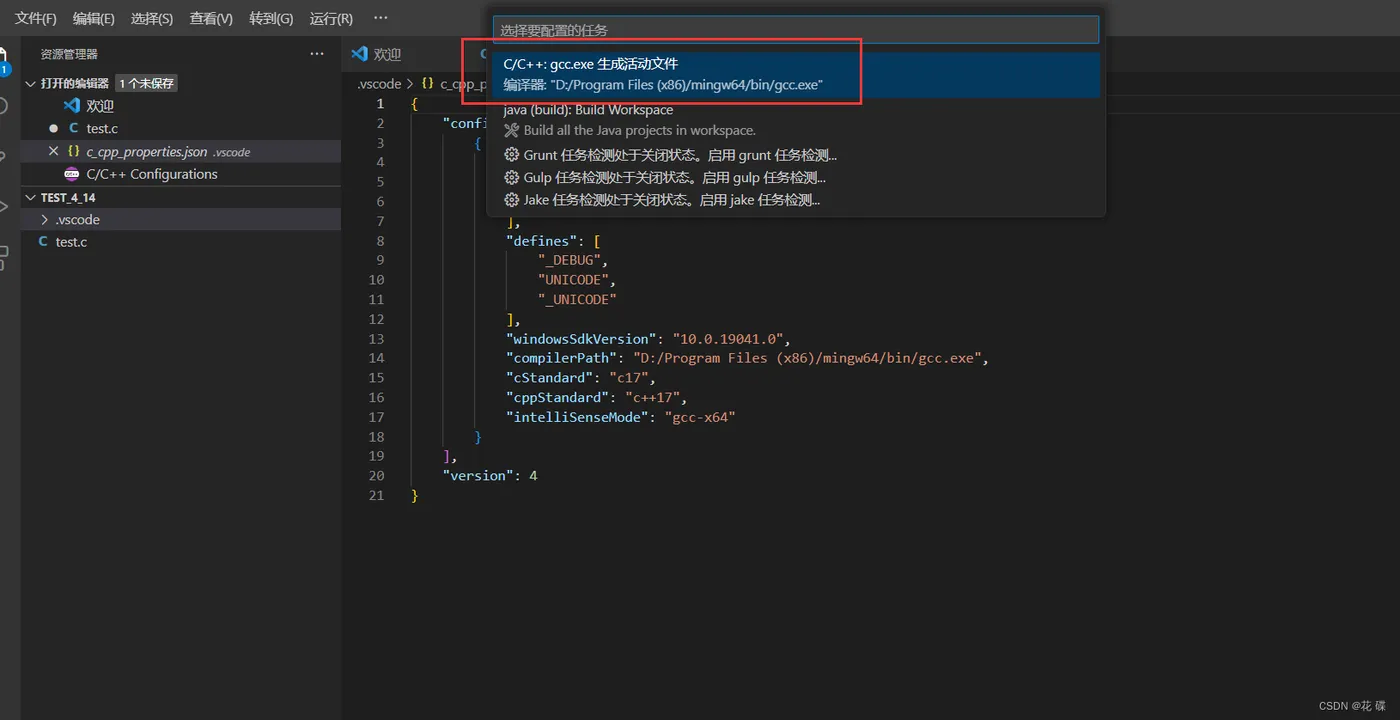Open the 查看(V) menu
The image size is (1400, 720).
211,18
